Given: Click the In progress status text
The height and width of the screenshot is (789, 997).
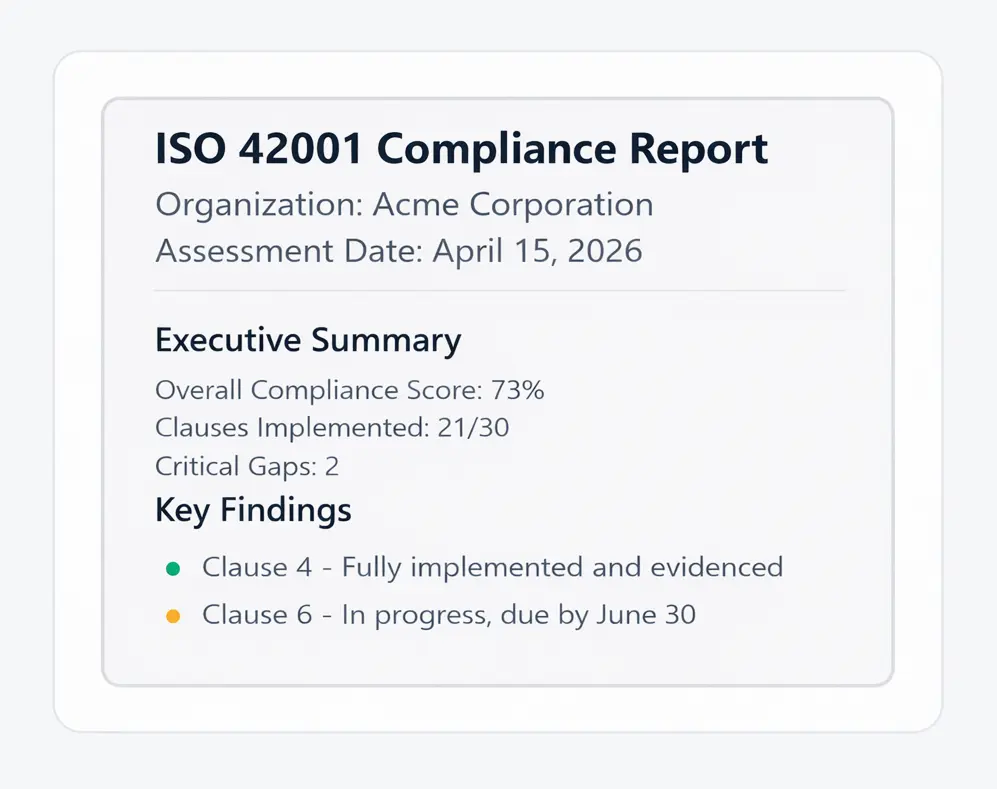Looking at the screenshot, I should 414,615.
